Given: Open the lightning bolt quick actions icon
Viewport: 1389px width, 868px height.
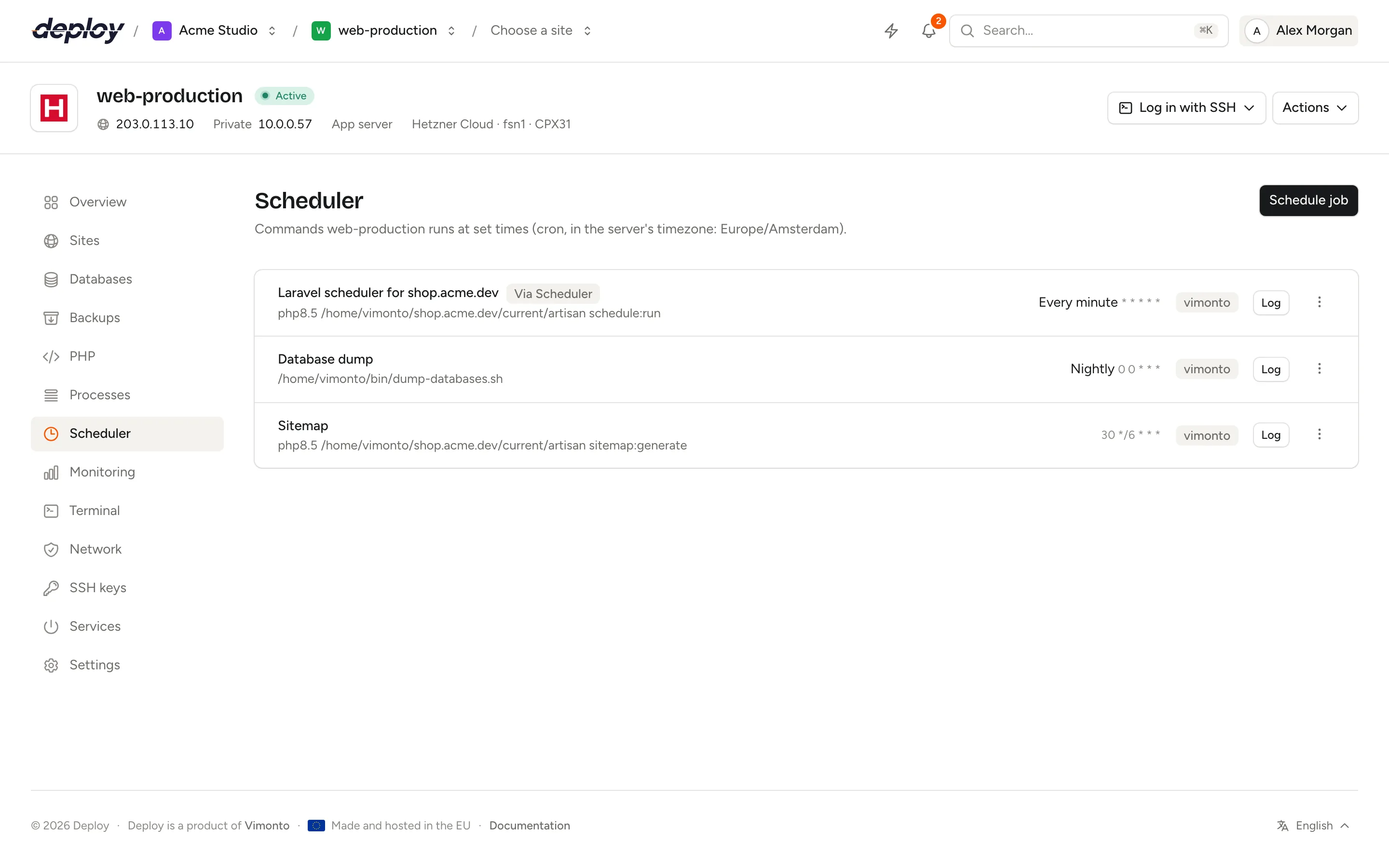Looking at the screenshot, I should 891,30.
